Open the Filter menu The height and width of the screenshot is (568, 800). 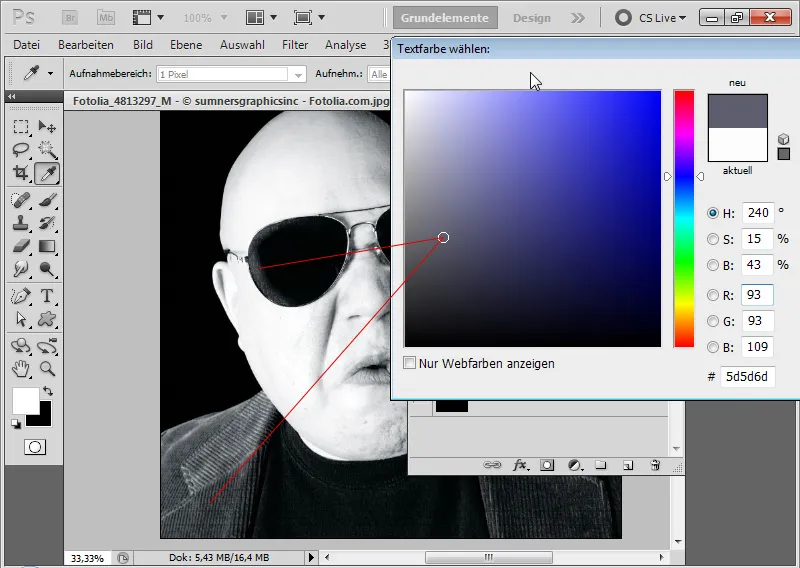pyautogui.click(x=295, y=45)
